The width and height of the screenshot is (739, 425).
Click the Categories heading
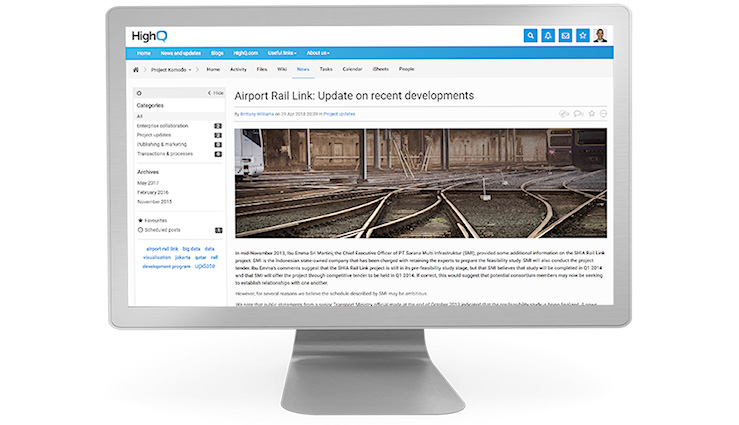(150, 106)
